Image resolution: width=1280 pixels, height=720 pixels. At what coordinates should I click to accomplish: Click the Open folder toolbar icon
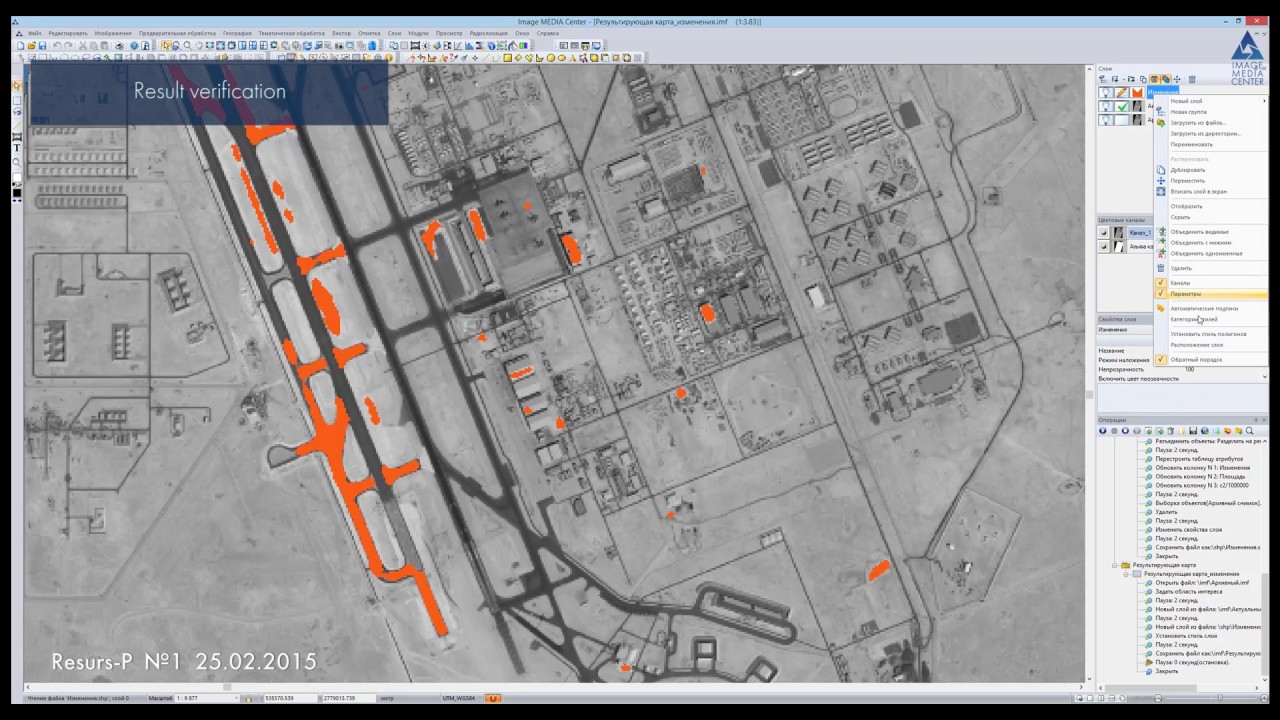[32, 46]
